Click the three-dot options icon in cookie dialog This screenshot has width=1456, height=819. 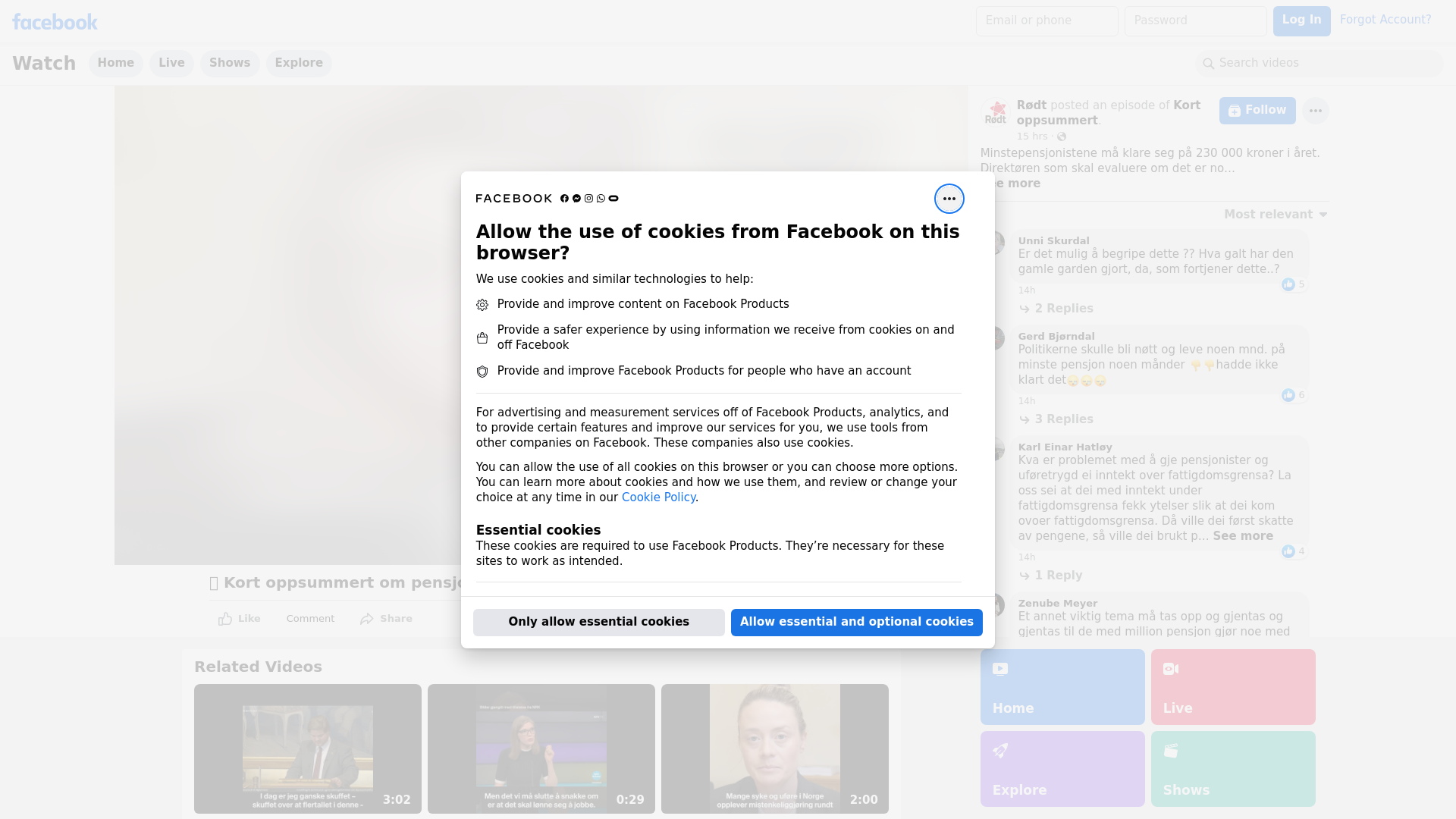[949, 199]
